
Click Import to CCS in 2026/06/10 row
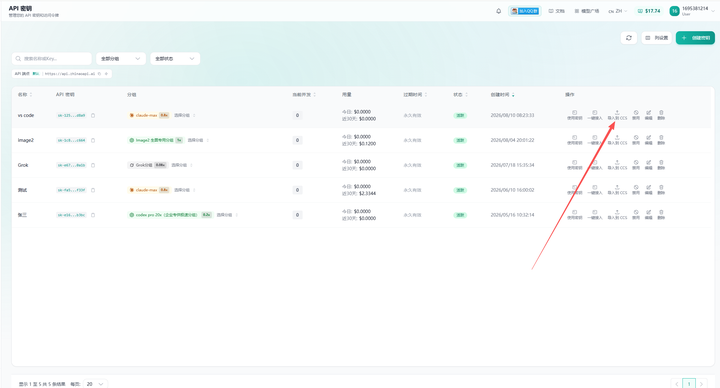point(617,190)
